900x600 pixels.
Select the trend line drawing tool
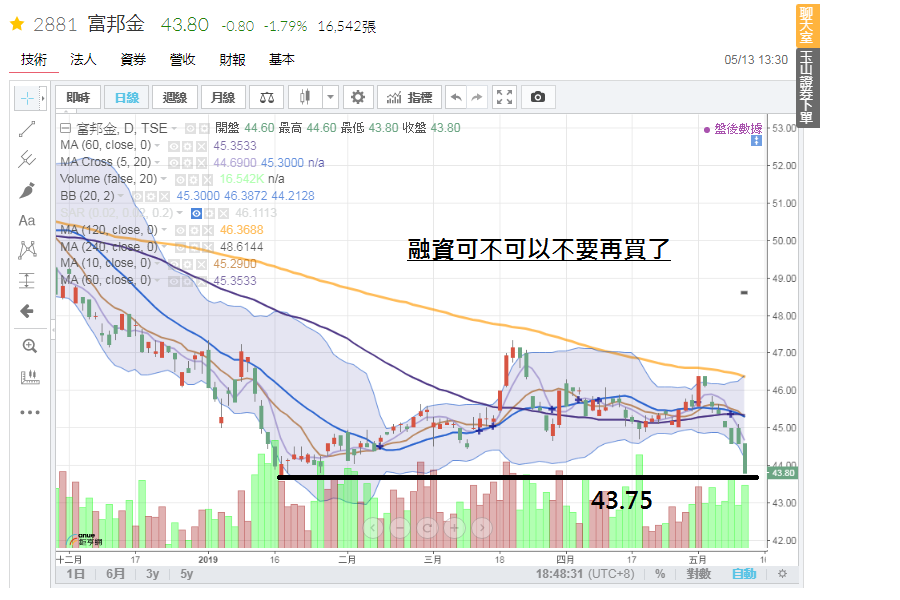[27, 129]
